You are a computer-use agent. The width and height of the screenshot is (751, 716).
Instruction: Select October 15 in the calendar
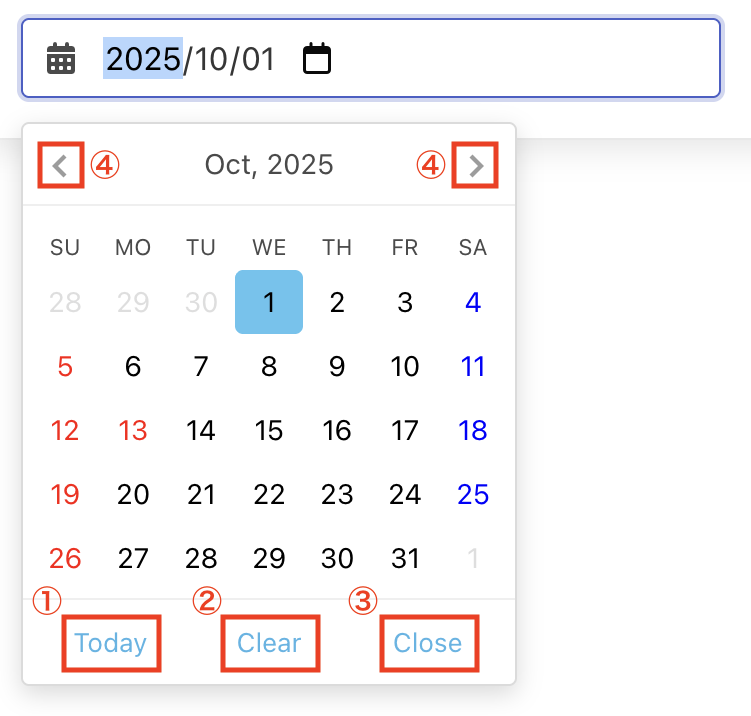(x=269, y=430)
